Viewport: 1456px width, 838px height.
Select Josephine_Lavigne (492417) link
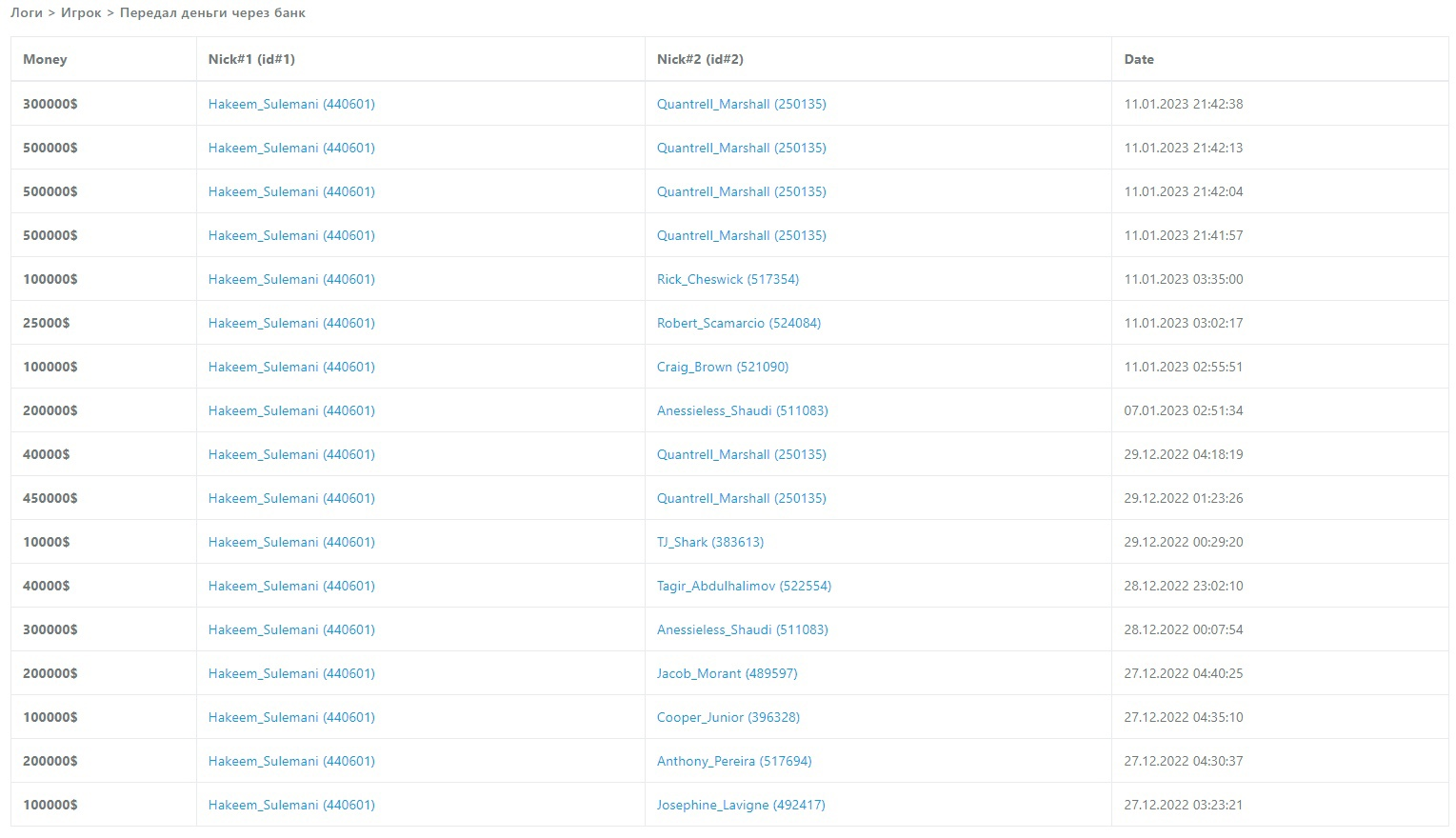point(741,805)
